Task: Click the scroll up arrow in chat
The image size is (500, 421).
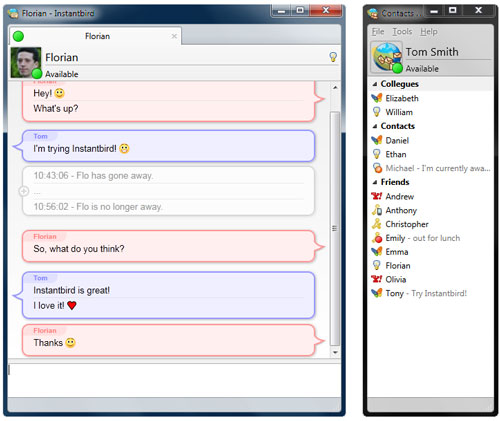Action: click(x=335, y=87)
